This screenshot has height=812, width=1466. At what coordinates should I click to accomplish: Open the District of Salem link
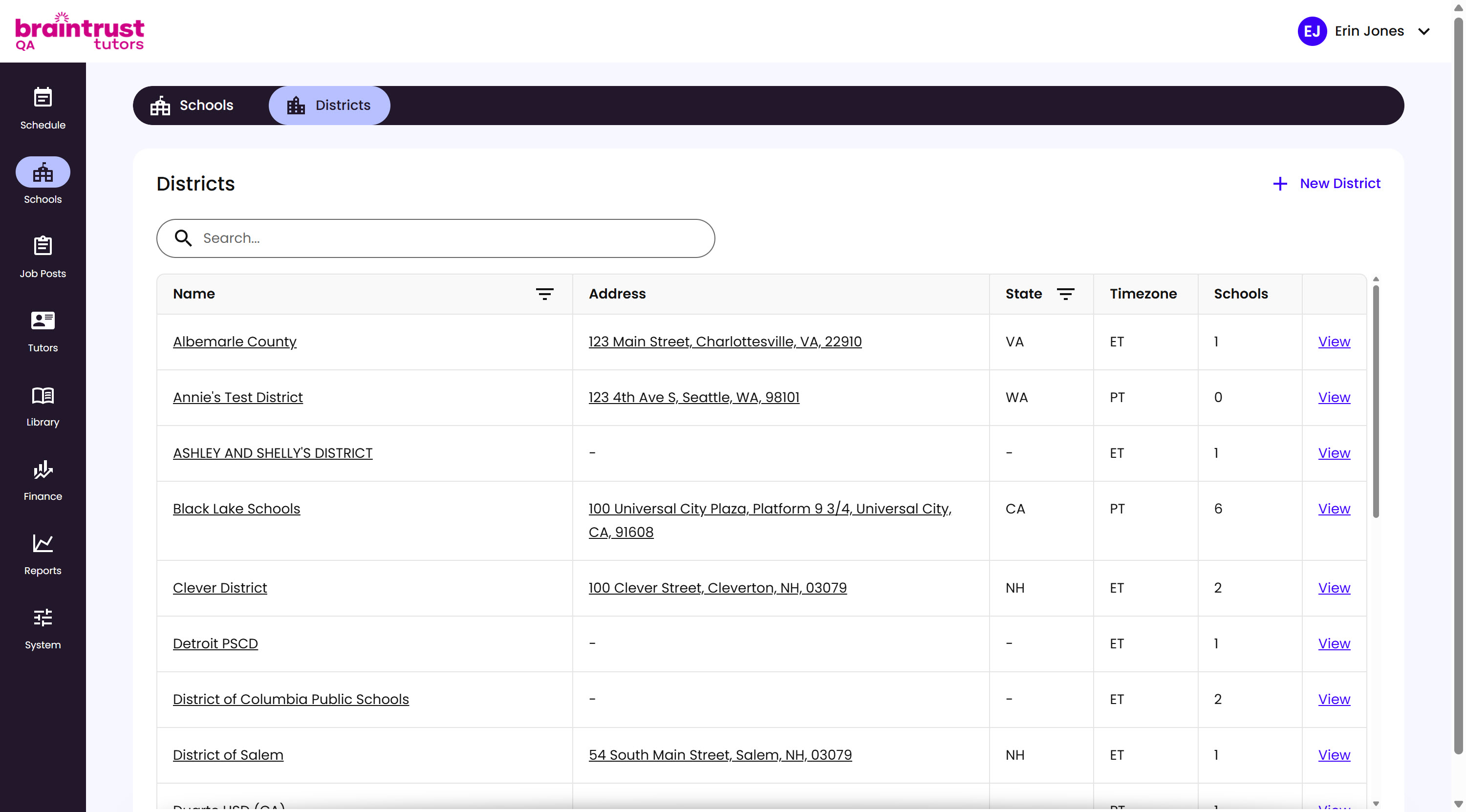[228, 755]
